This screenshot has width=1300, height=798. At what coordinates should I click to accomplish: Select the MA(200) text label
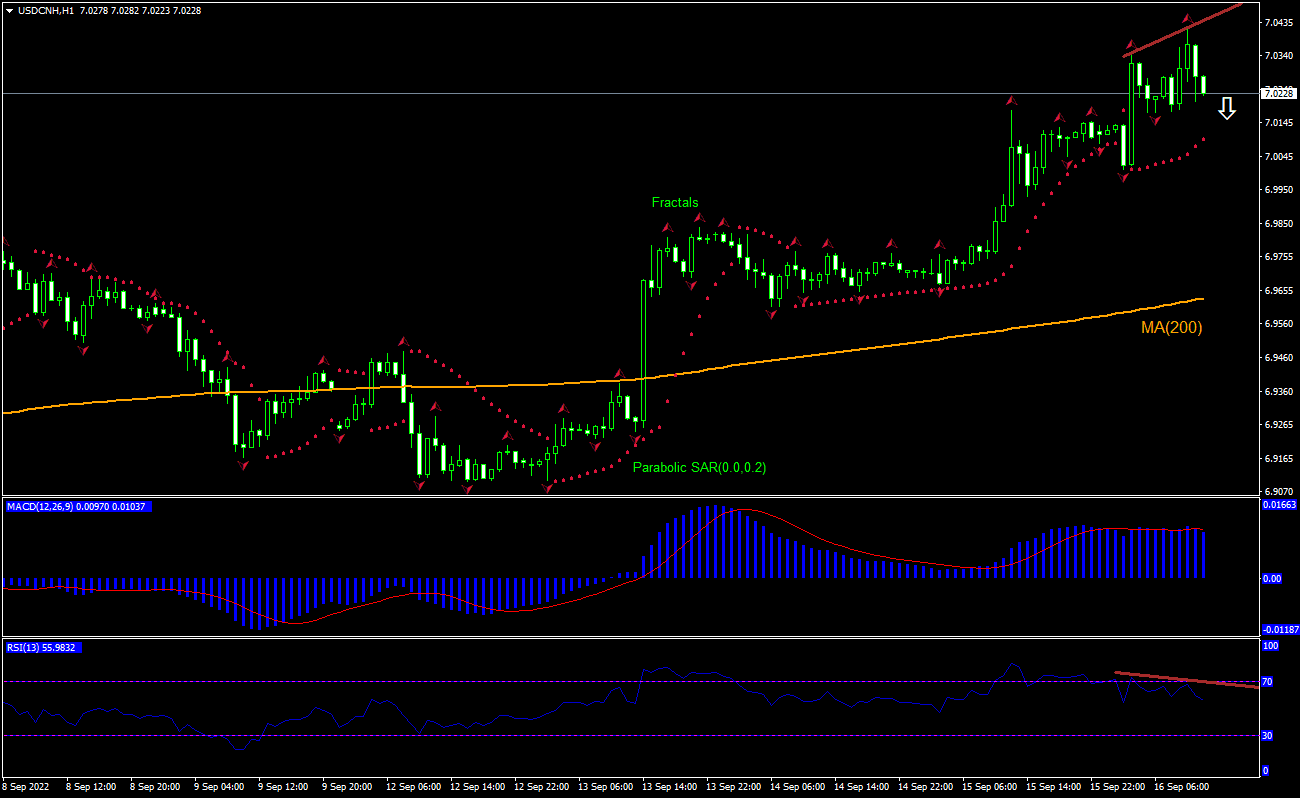tap(1171, 327)
